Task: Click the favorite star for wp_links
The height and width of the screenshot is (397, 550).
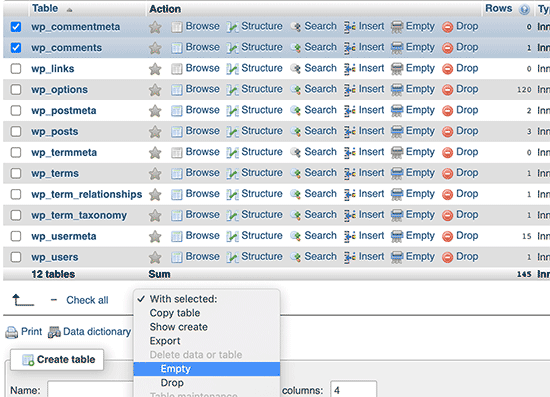Action: point(155,69)
